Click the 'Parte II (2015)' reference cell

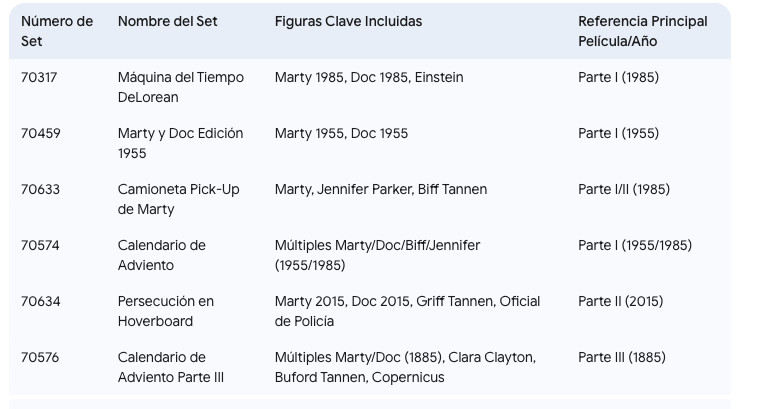coord(620,301)
